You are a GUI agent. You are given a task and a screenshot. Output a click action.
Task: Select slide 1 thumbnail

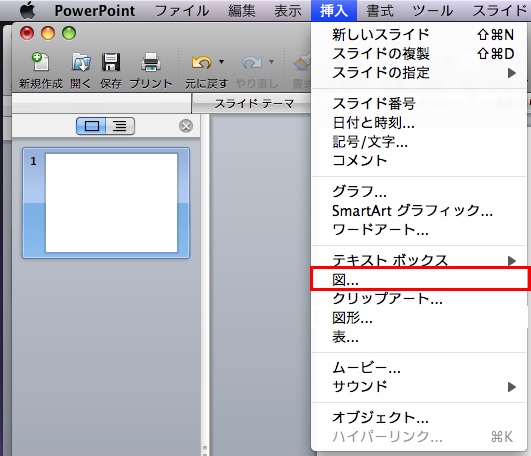(x=106, y=203)
